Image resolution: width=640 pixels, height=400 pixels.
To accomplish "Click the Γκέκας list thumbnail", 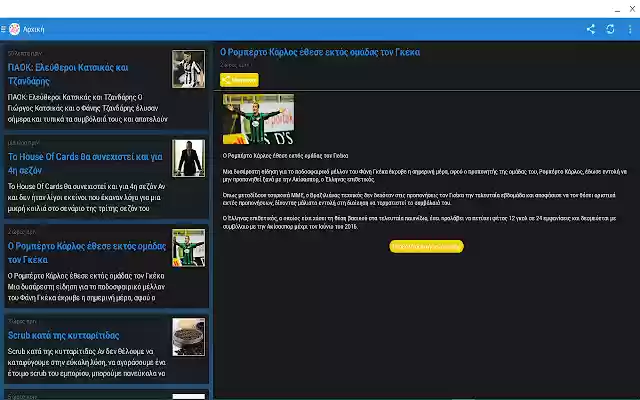I will point(188,248).
